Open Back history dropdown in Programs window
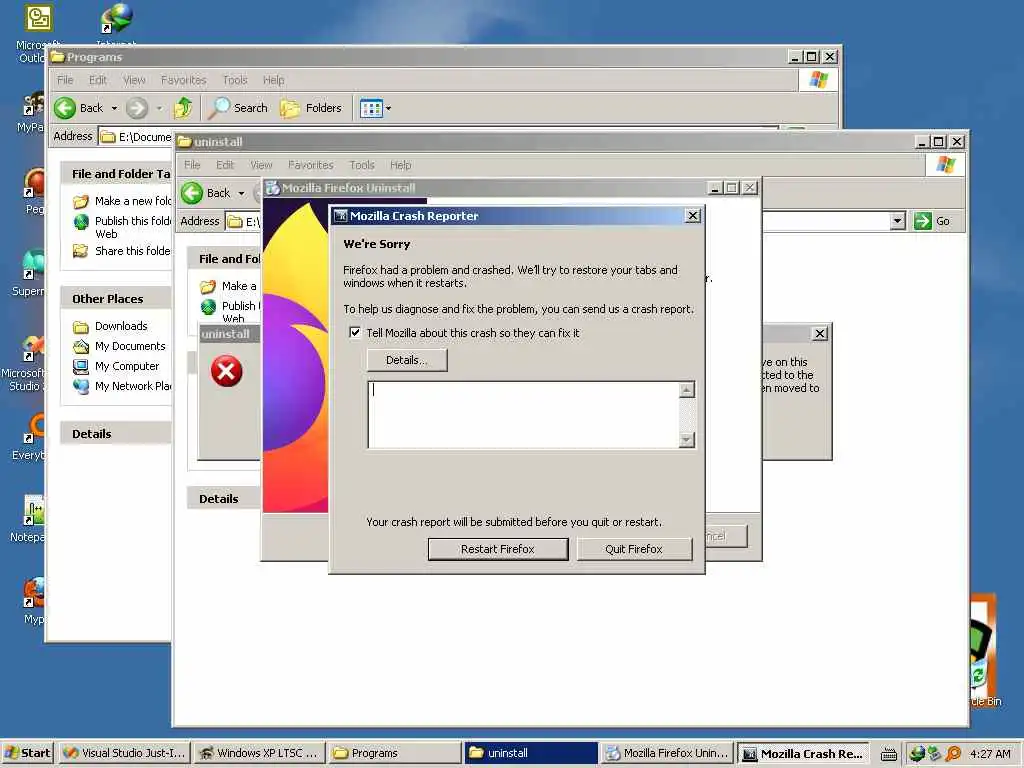The width and height of the screenshot is (1024, 768). (114, 108)
